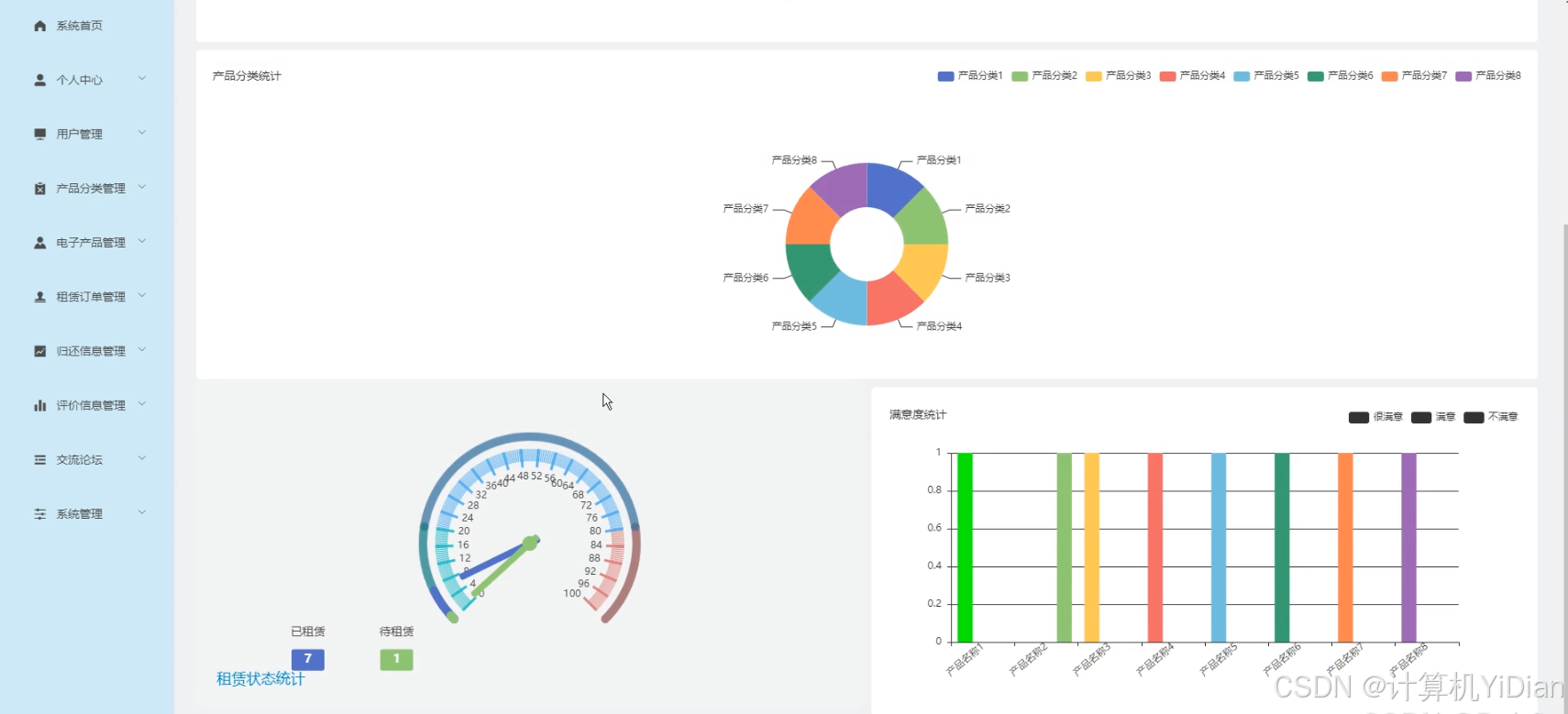Viewport: 1568px width, 714px height.
Task: Click the 产品分类统计 chart title
Action: coord(247,76)
